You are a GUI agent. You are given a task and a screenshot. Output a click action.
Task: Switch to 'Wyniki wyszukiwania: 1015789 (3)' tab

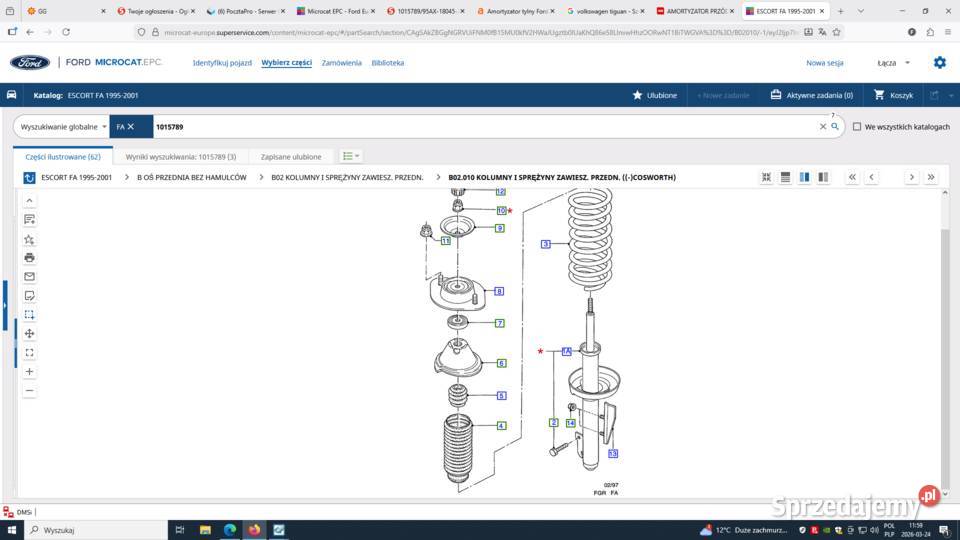[181, 157]
